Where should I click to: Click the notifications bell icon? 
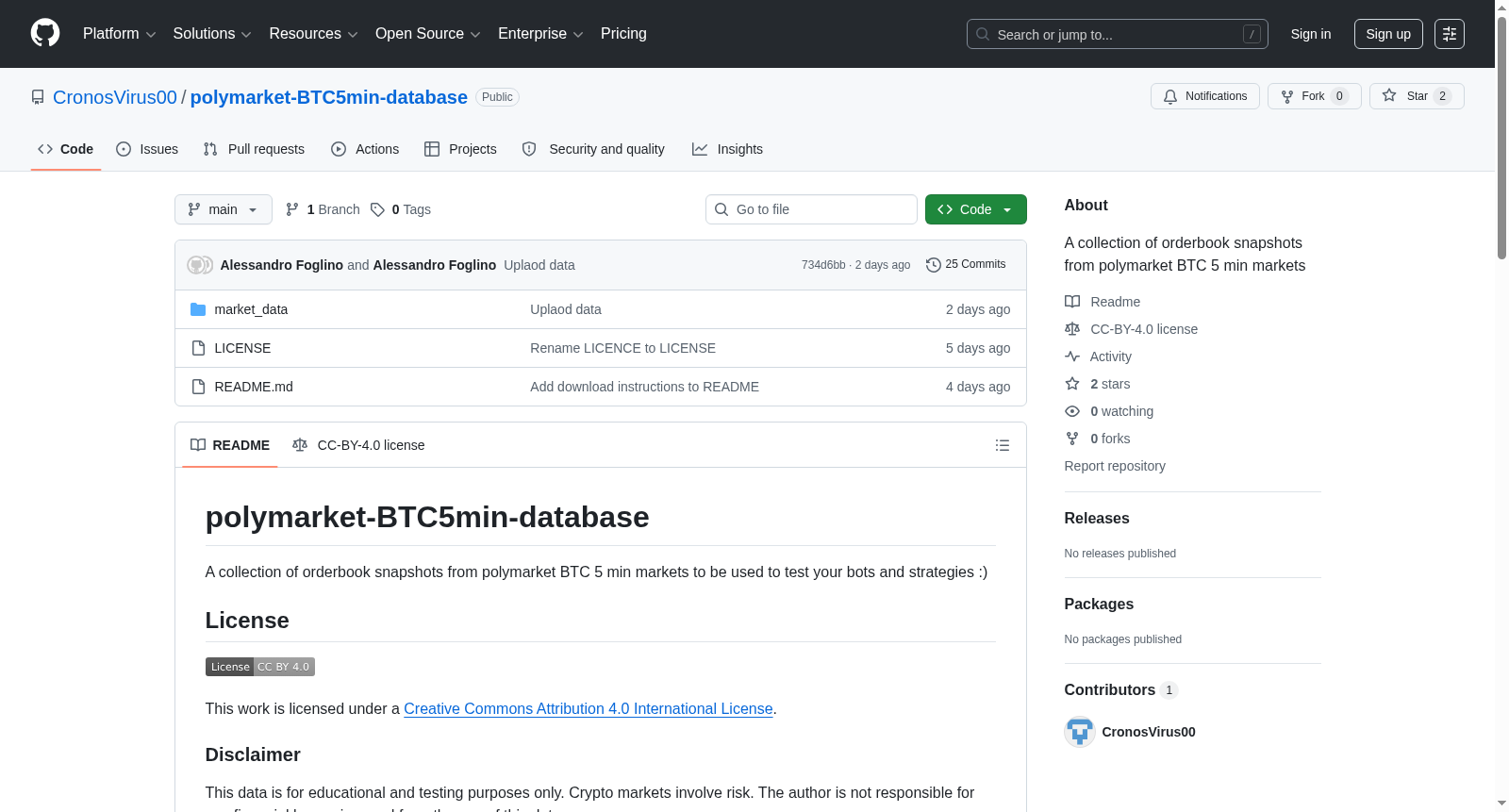click(x=1170, y=96)
